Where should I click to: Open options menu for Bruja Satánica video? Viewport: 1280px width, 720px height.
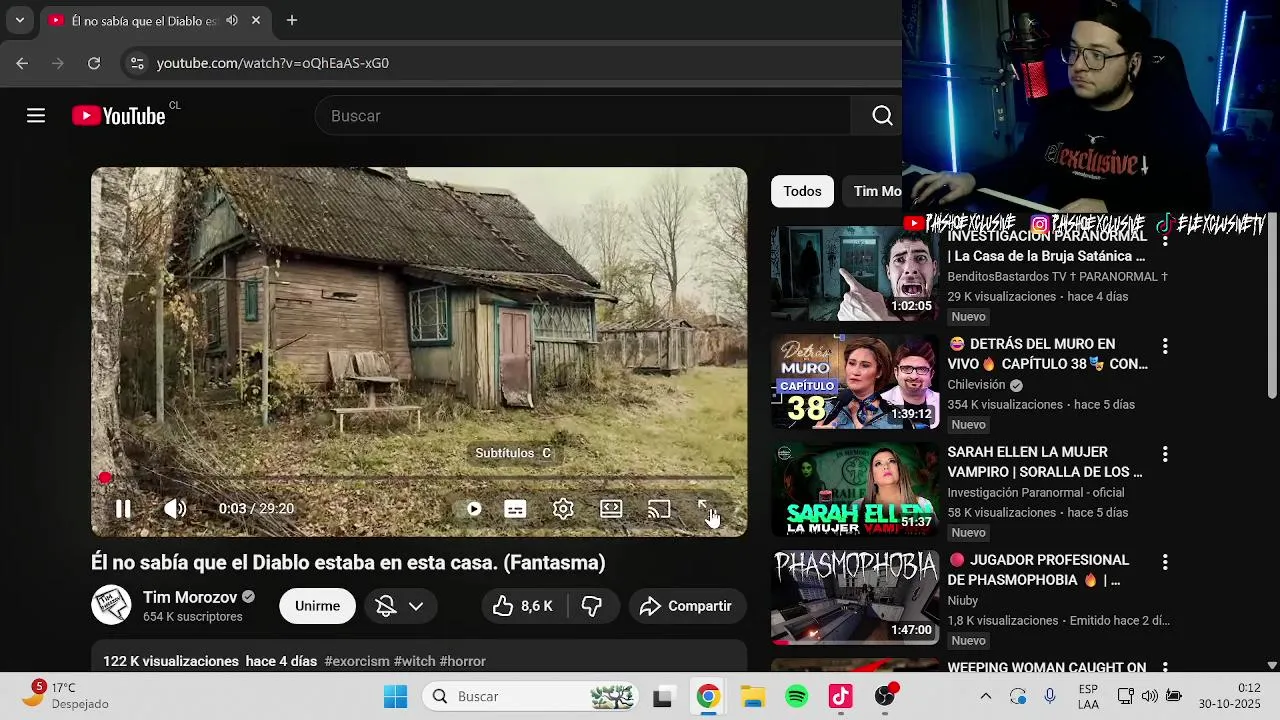click(1164, 240)
